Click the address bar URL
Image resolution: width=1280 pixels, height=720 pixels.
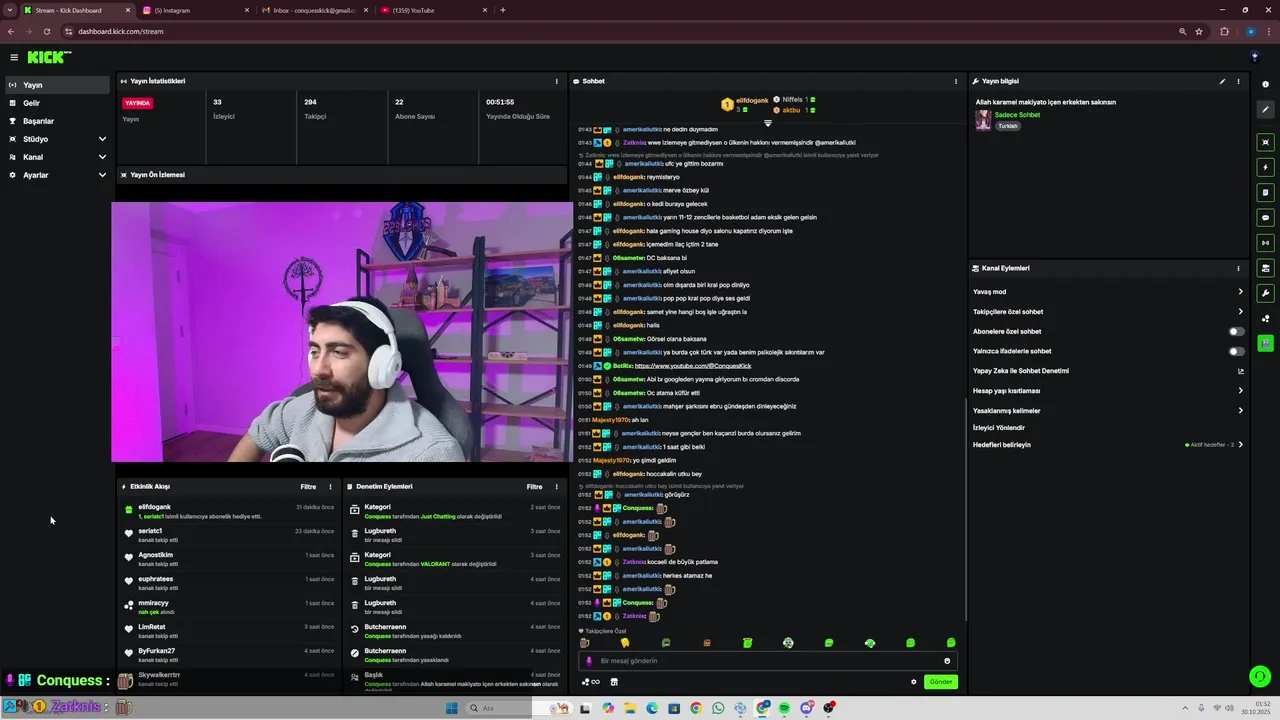(x=121, y=31)
